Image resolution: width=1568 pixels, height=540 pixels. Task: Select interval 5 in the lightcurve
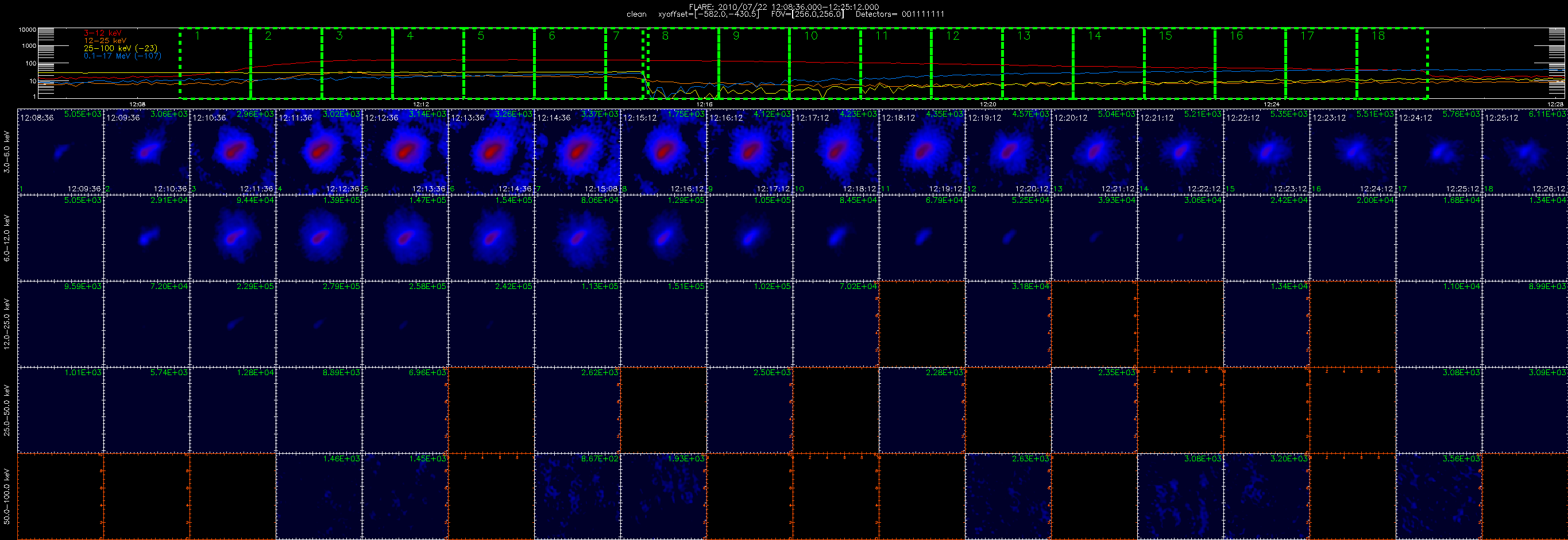(x=499, y=63)
